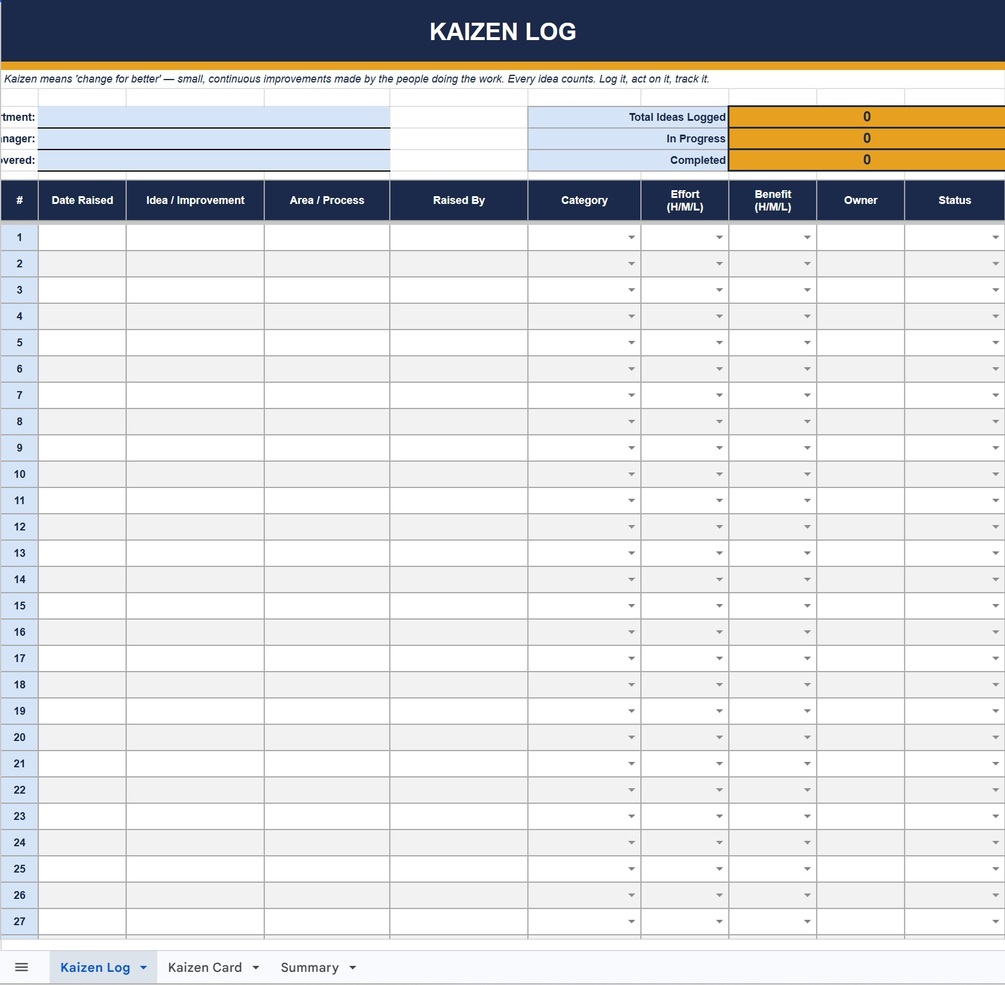Click the Effort (H/M/L) column header

point(685,201)
